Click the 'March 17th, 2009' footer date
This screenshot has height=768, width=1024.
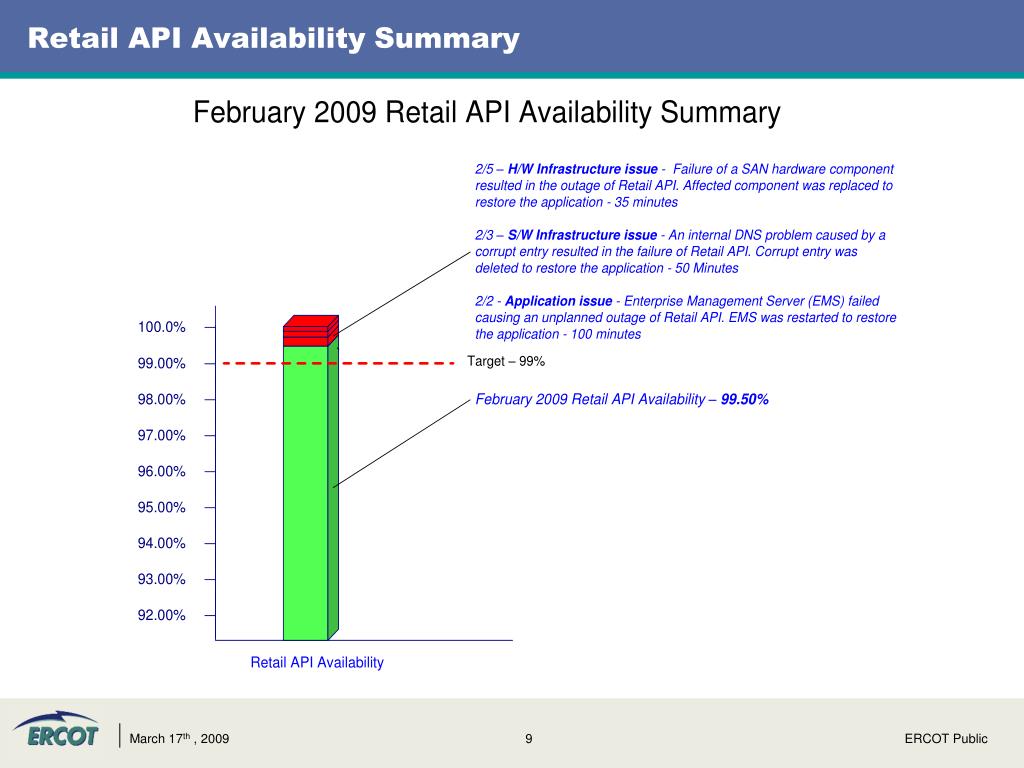click(x=179, y=738)
